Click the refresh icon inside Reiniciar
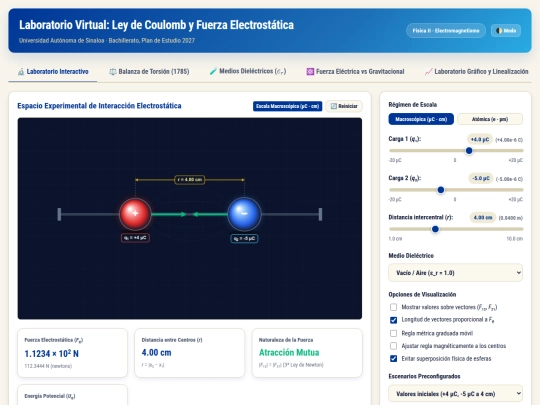This screenshot has height=405, width=540. tap(333, 106)
